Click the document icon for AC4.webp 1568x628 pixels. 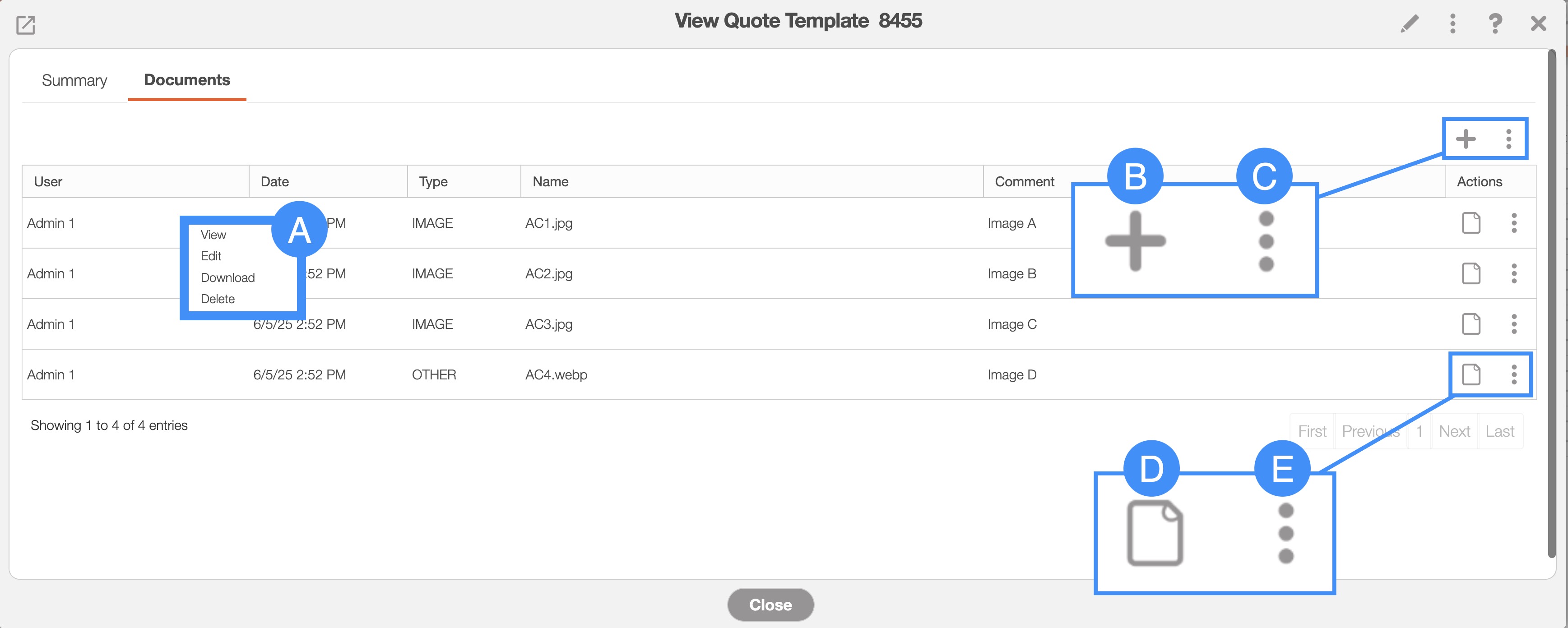pyautogui.click(x=1471, y=374)
